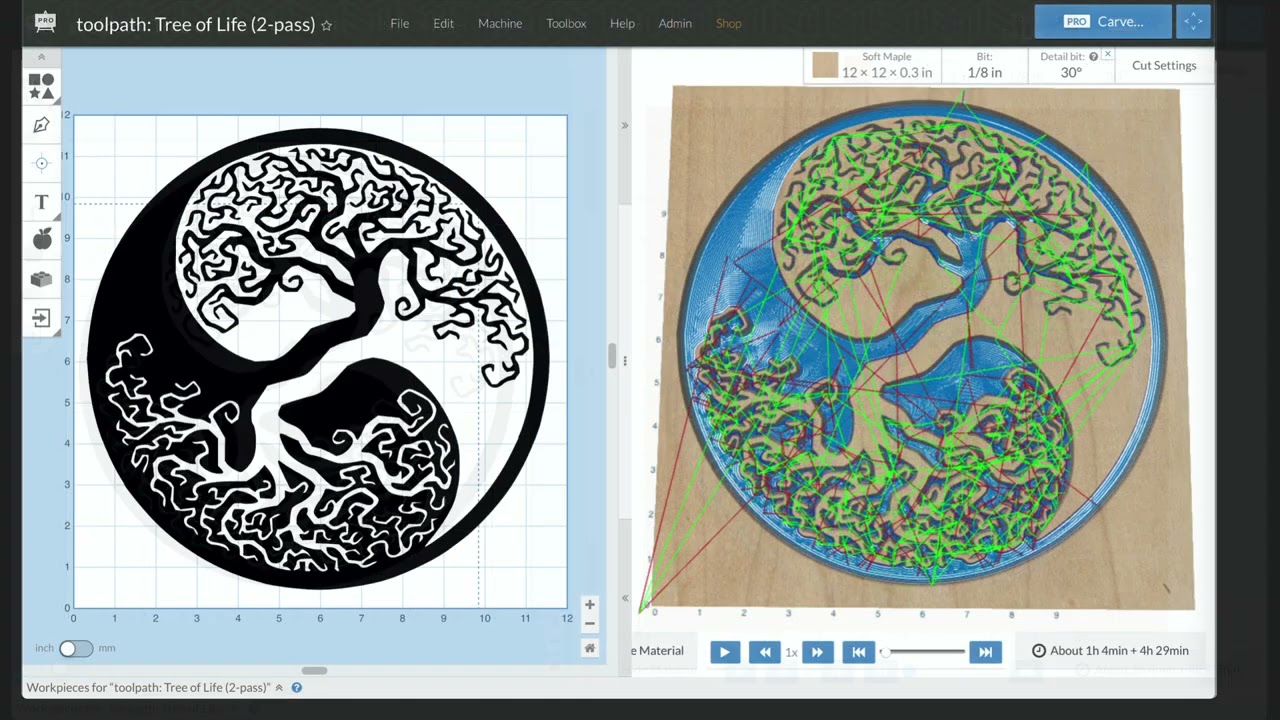Select the Tree of Life design on canvas
Viewport: 1280px width, 720px height.
coord(318,358)
